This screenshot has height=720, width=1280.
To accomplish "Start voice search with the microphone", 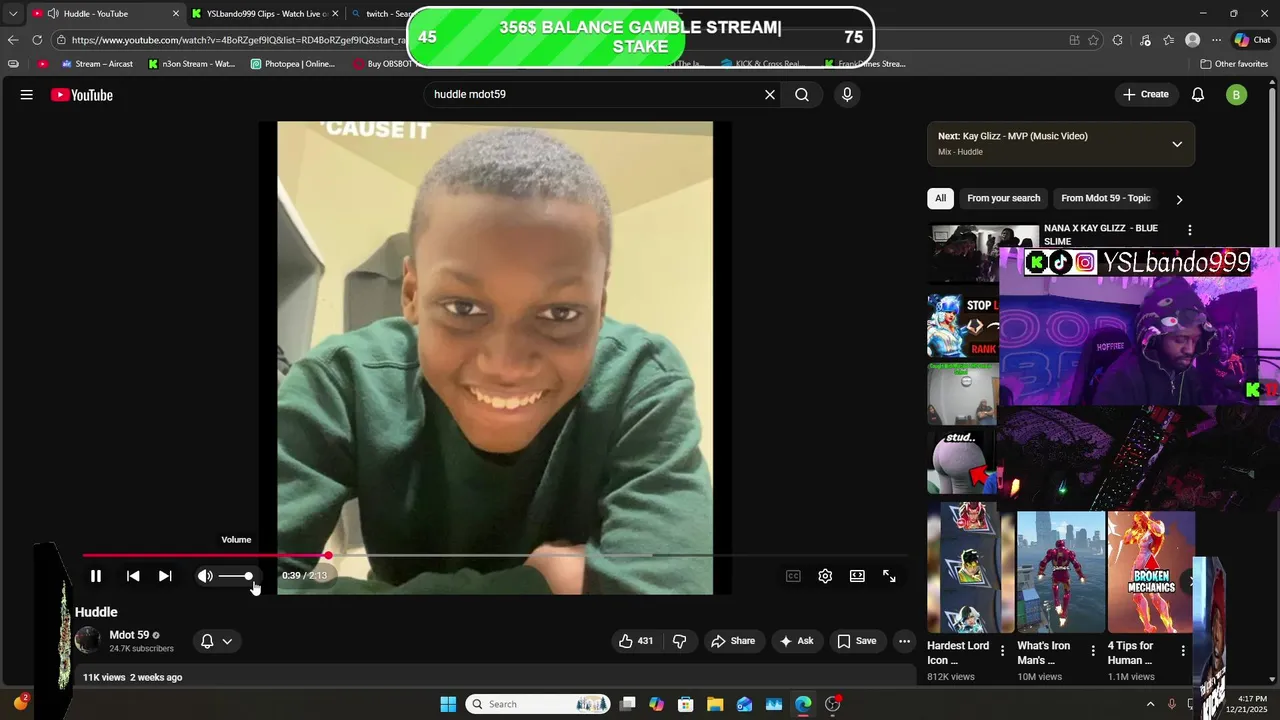I will 847,95.
